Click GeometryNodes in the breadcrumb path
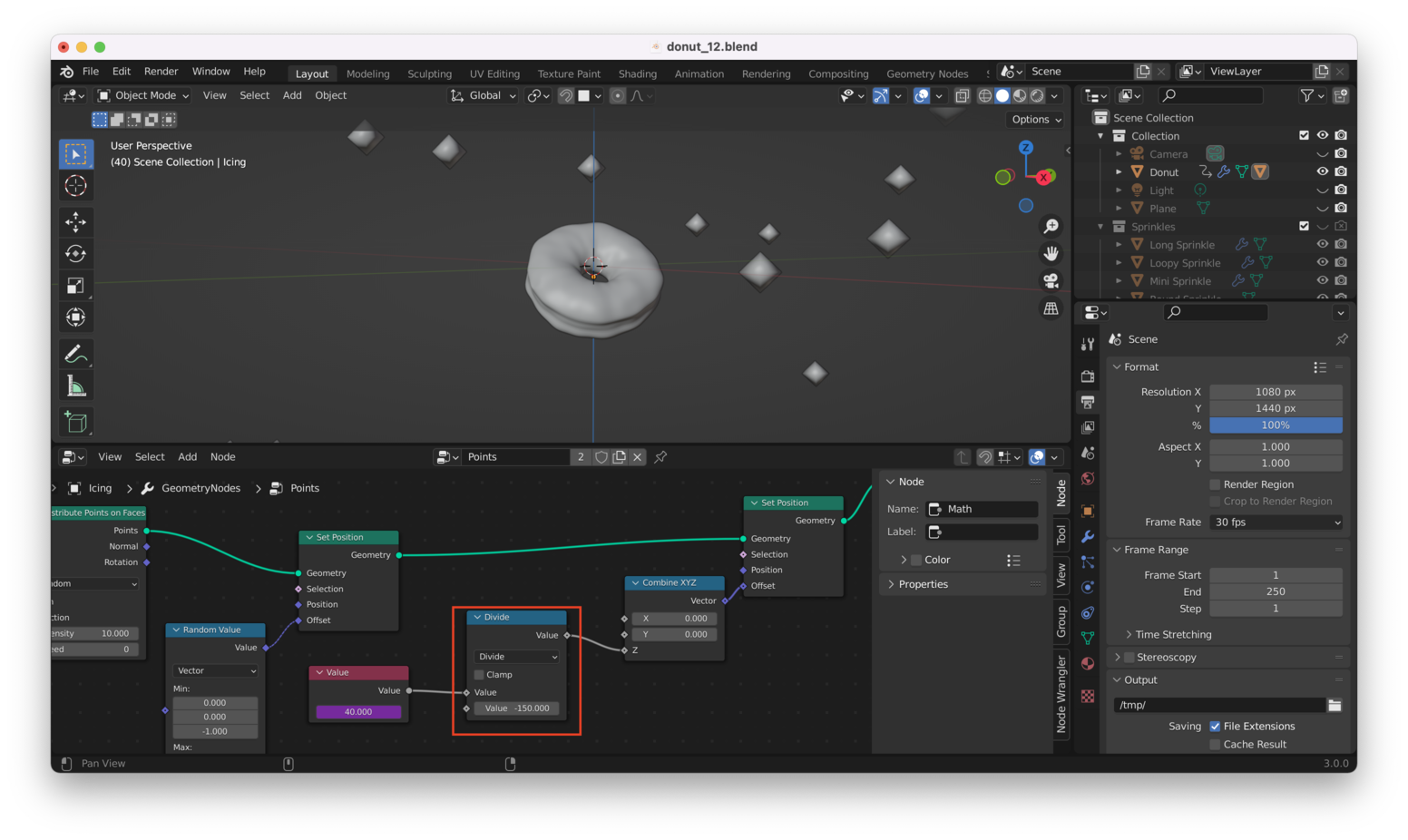Viewport: 1408px width, 840px height. tap(200, 488)
